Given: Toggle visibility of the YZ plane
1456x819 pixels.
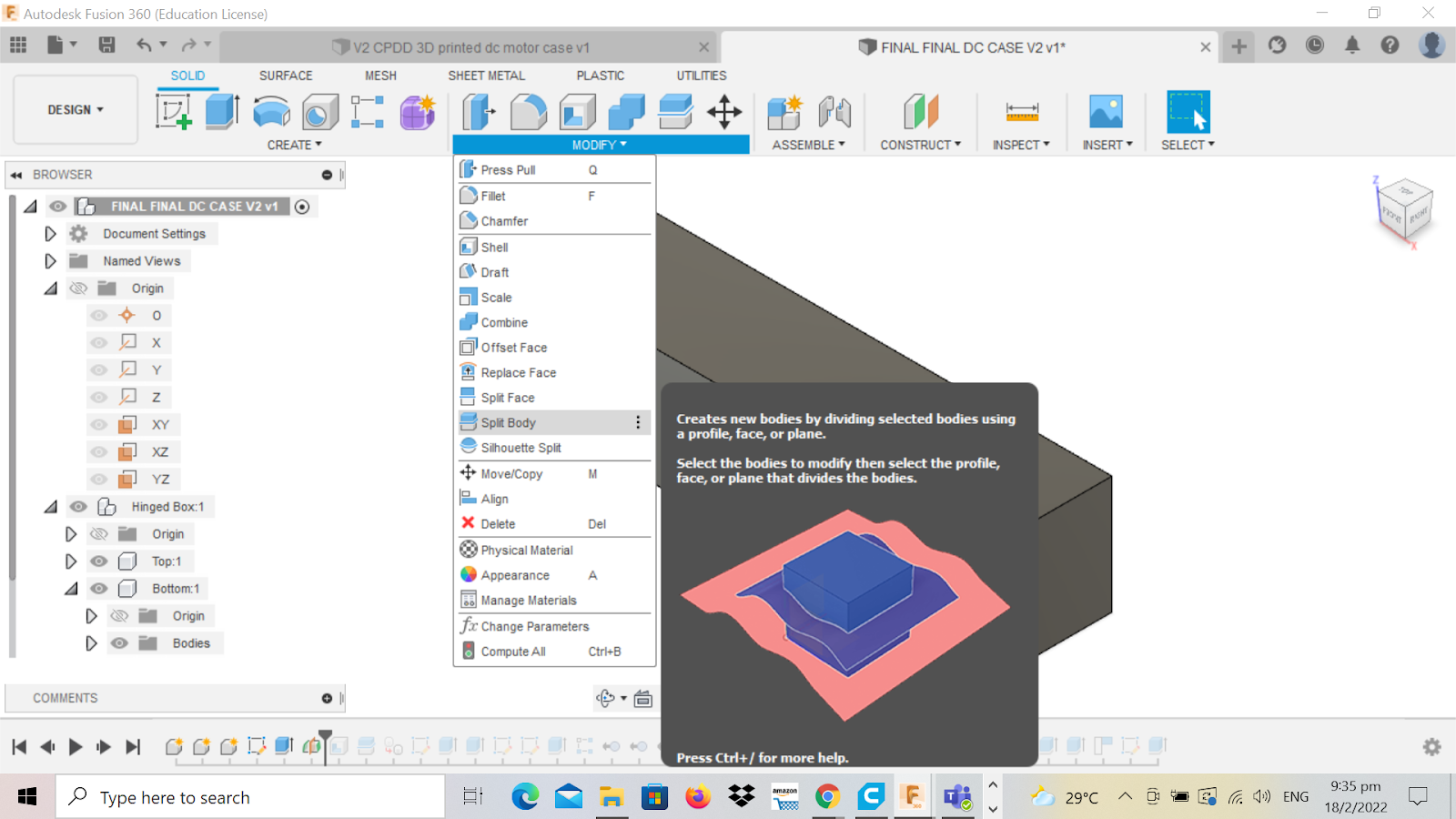Looking at the screenshot, I should coord(99,480).
